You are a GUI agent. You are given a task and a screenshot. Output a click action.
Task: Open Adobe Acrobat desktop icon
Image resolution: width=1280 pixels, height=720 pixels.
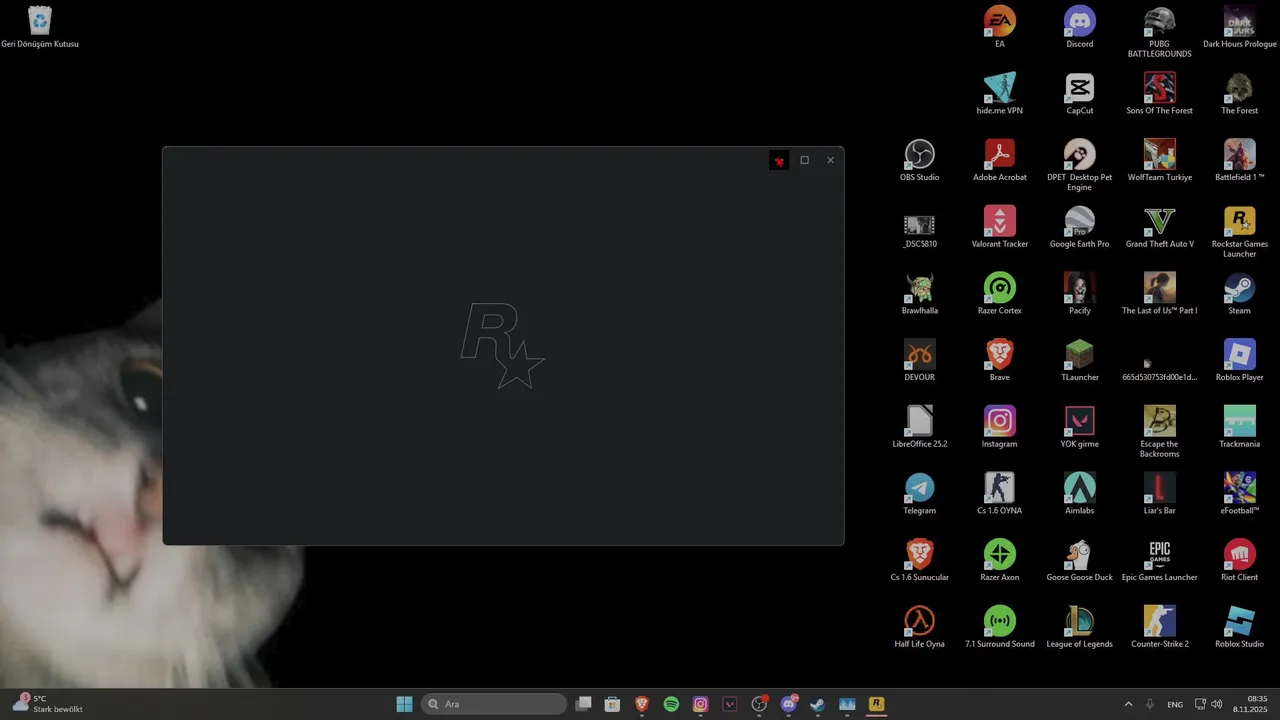(x=1000, y=160)
